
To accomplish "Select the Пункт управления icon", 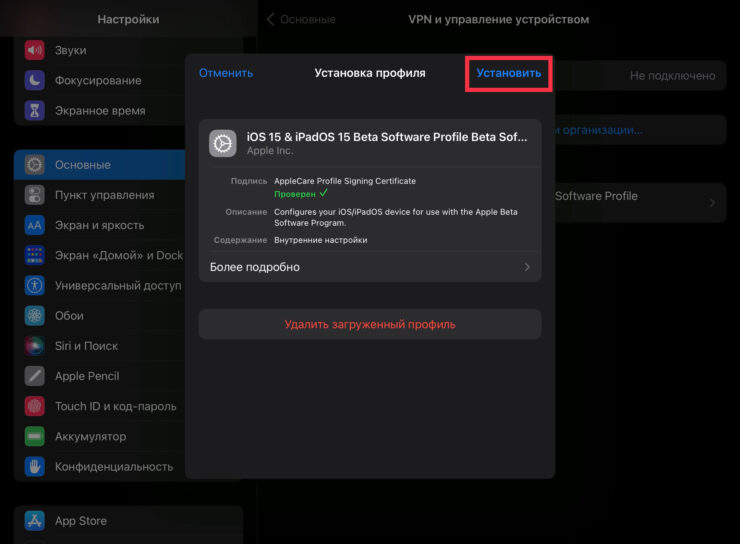I will point(35,195).
